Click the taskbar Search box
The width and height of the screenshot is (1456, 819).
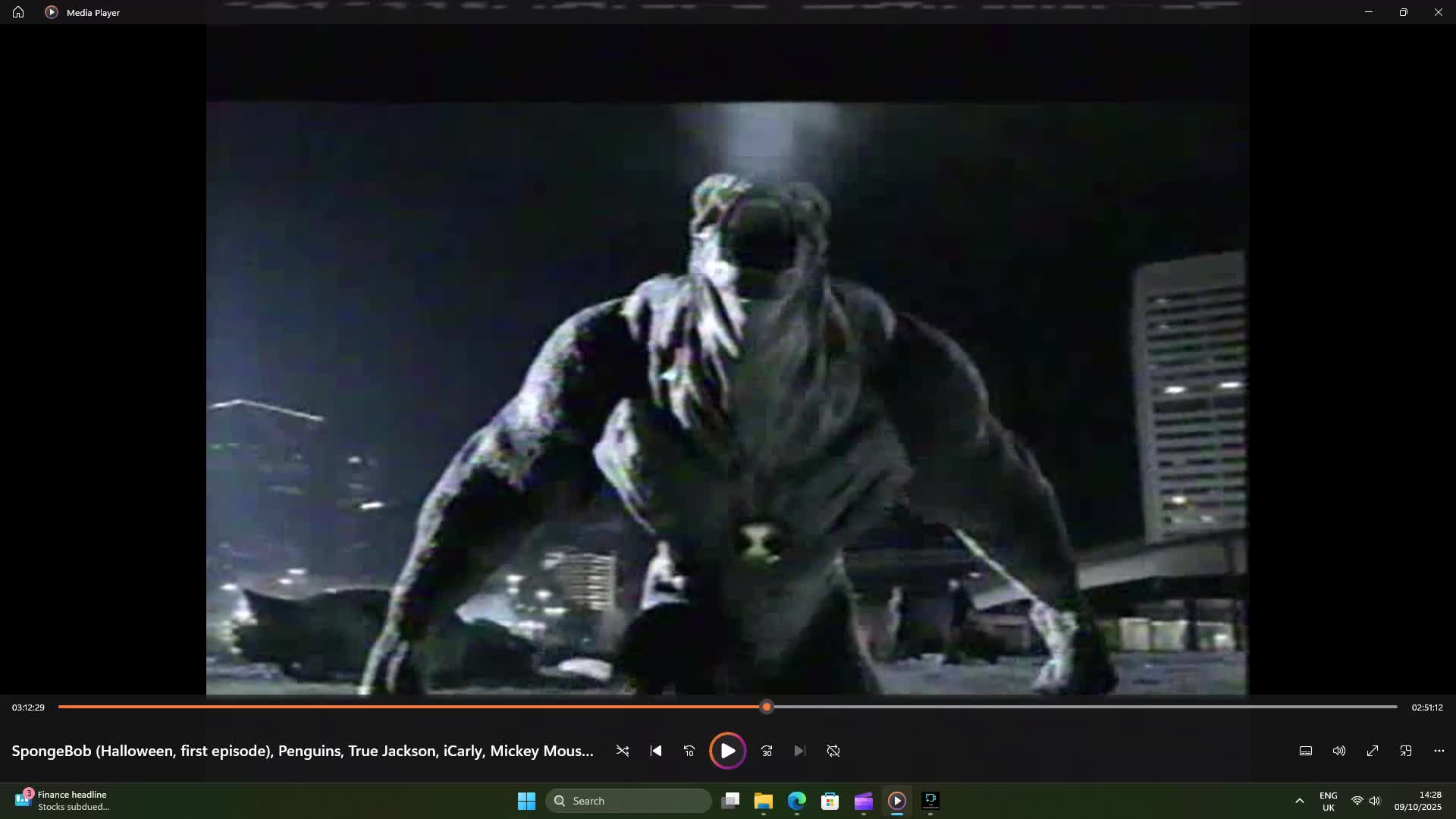click(x=628, y=801)
